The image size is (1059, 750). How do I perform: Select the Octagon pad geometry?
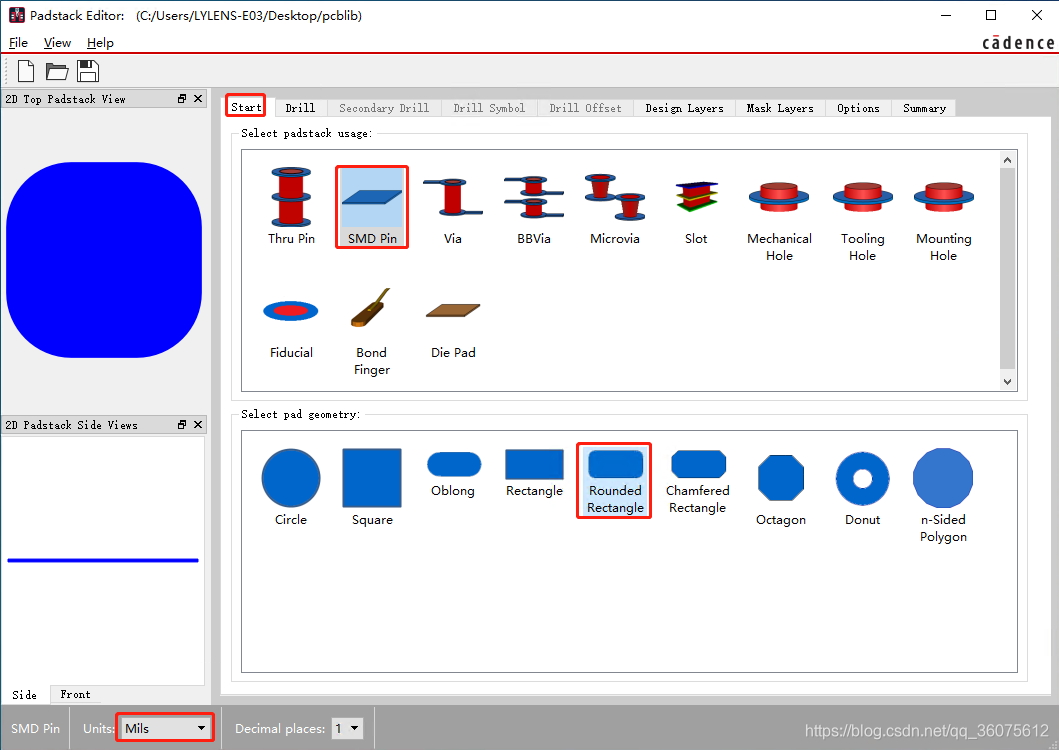pos(781,488)
